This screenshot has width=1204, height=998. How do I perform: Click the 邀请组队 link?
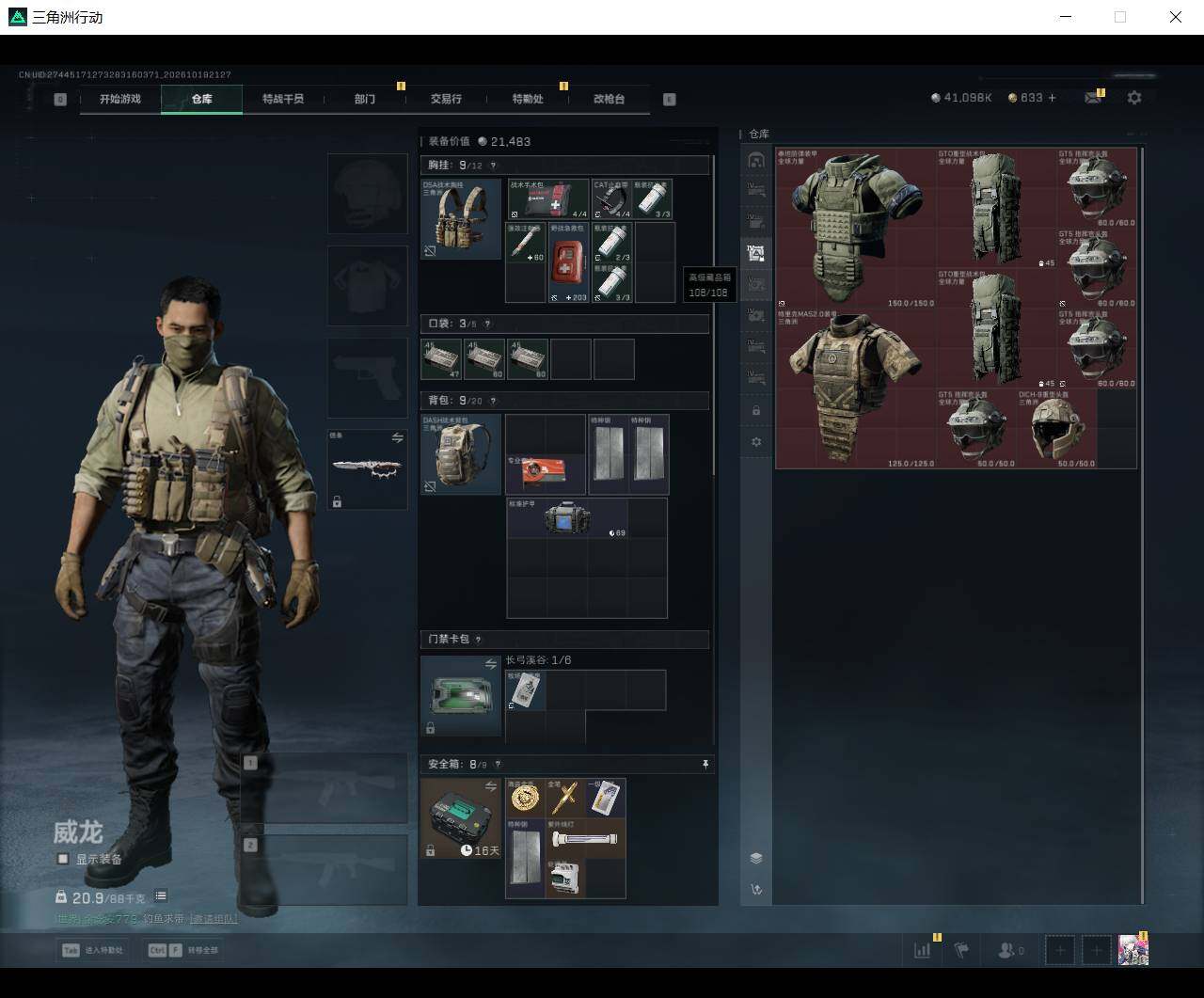214,918
